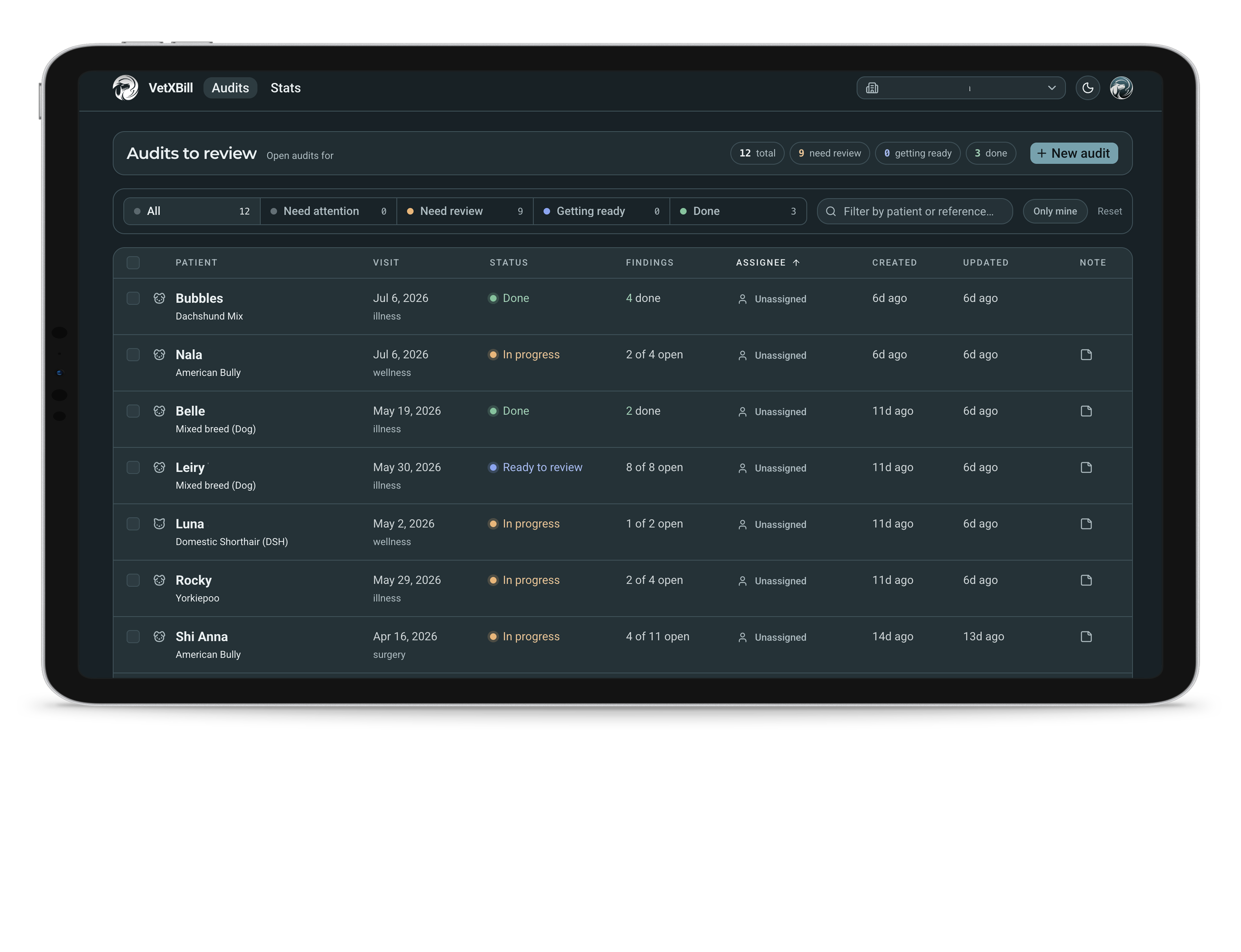The image size is (1241, 952).
Task: Open the Audits tab
Action: [x=230, y=88]
